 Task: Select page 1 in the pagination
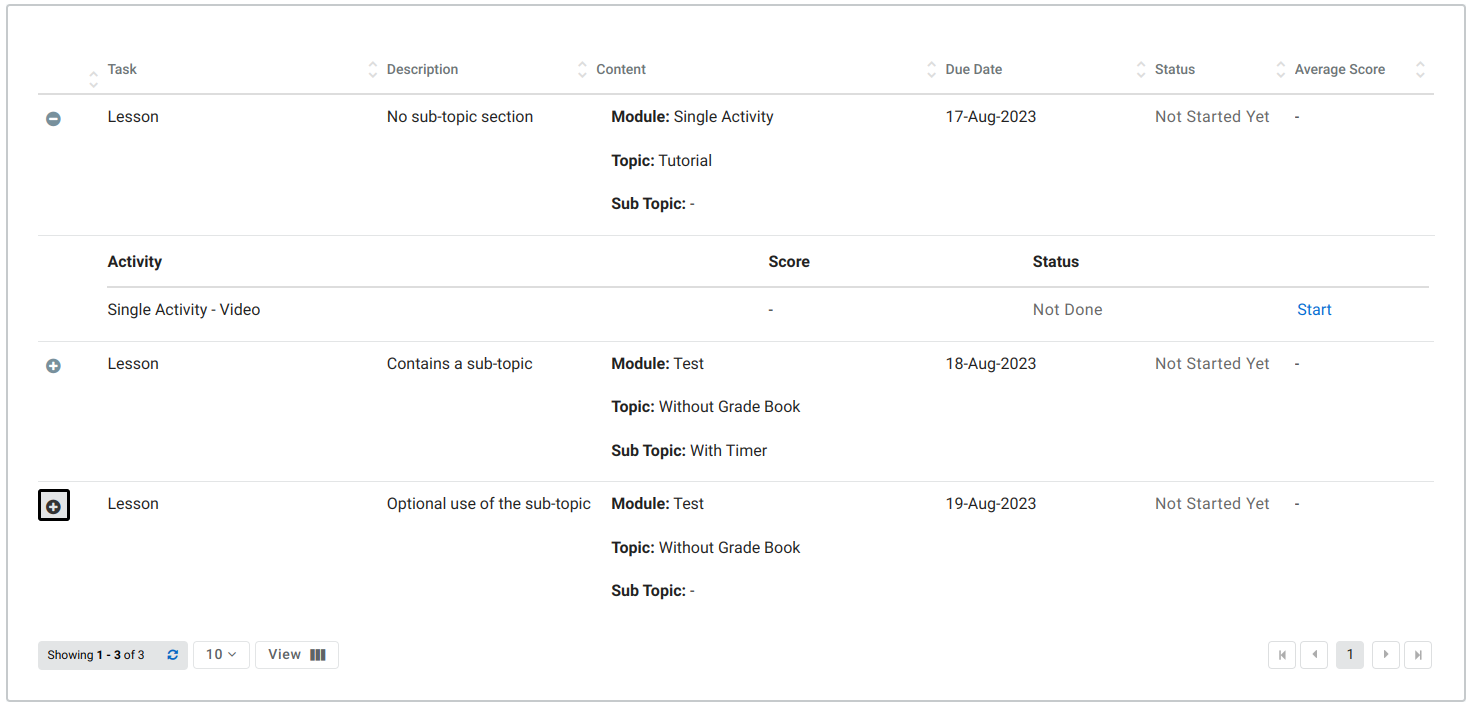click(x=1350, y=654)
